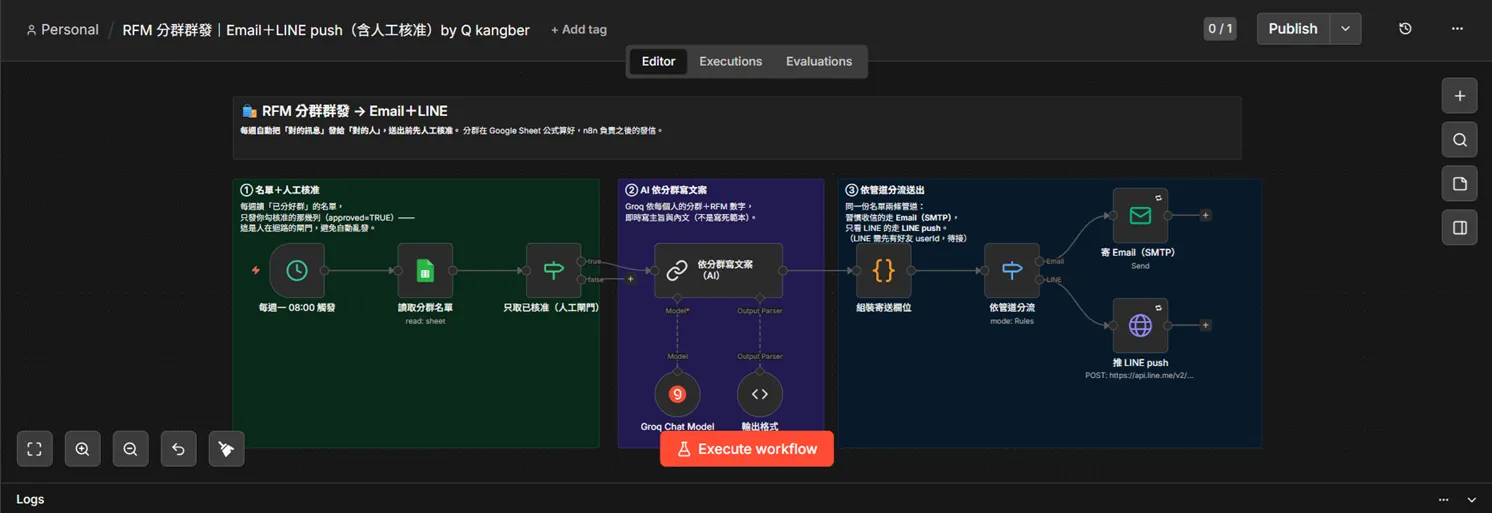
Task: Click the workflow title RFM 分群群發
Action: (x=326, y=30)
